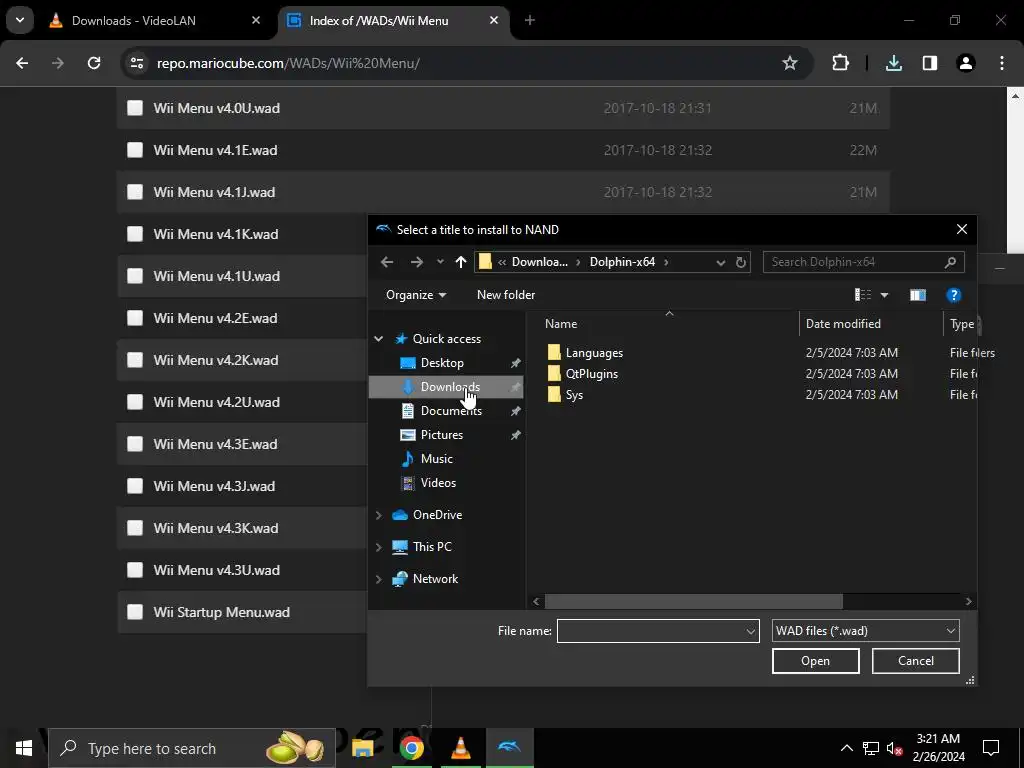
Task: Open Chrome profile avatar
Action: pyautogui.click(x=965, y=63)
